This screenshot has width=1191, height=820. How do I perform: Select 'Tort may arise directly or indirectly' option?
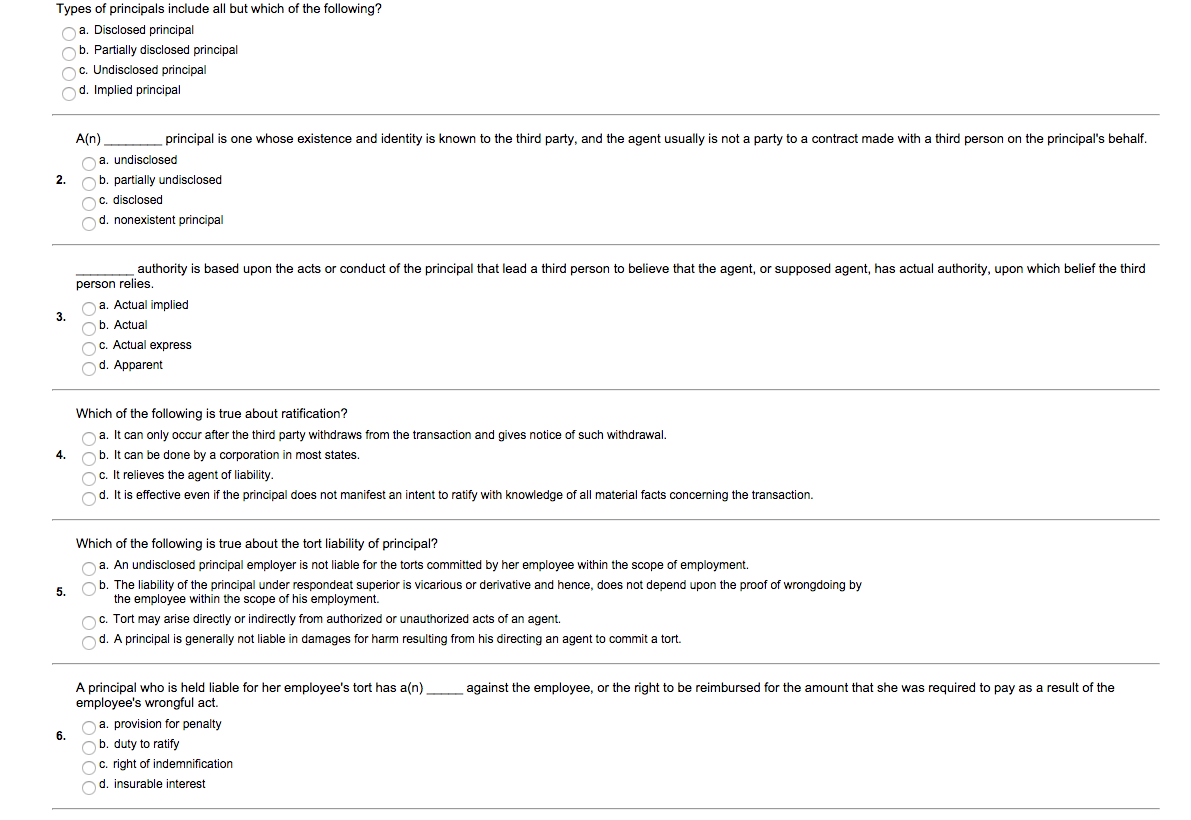coord(89,622)
